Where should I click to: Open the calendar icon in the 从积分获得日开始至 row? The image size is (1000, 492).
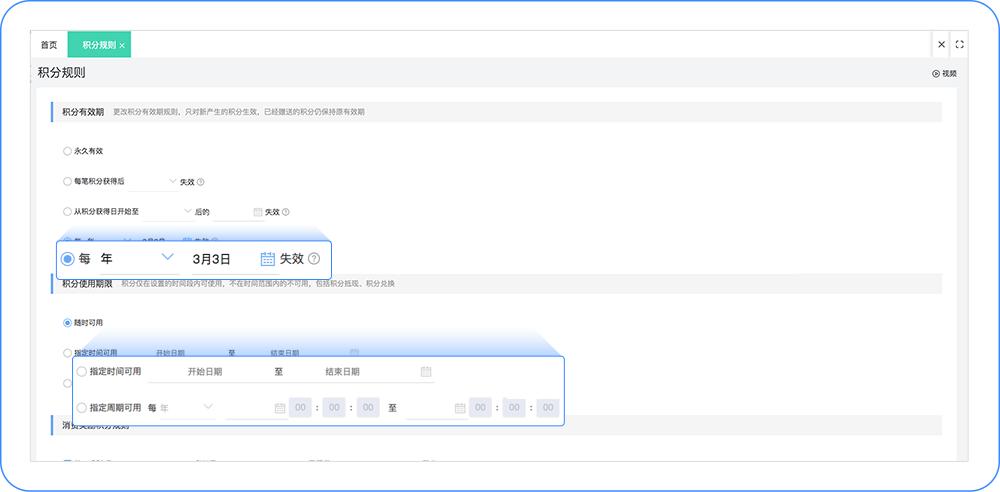tap(258, 212)
